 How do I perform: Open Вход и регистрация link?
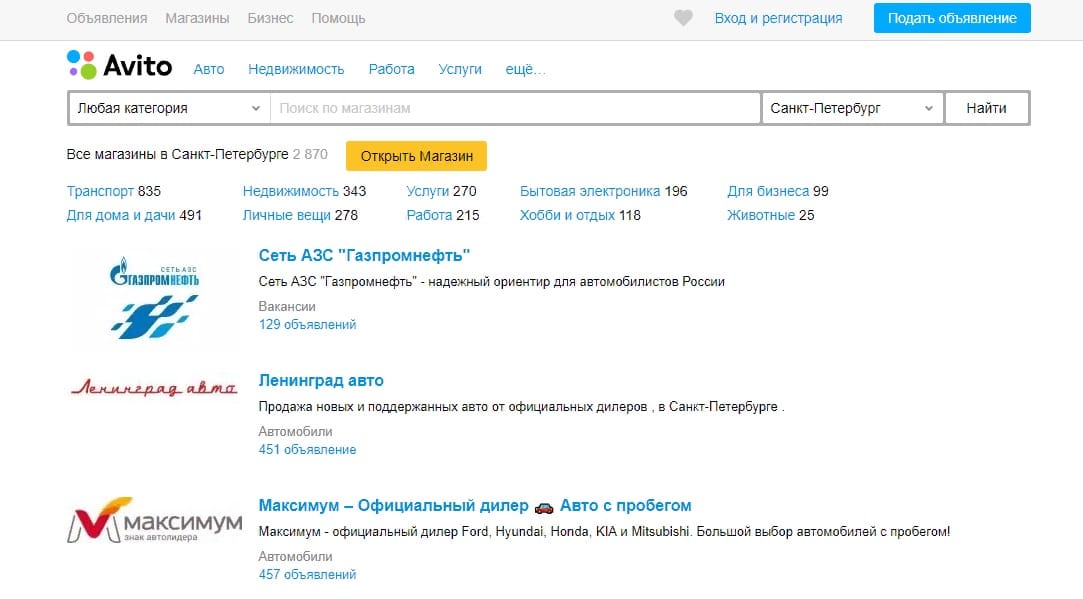[778, 18]
